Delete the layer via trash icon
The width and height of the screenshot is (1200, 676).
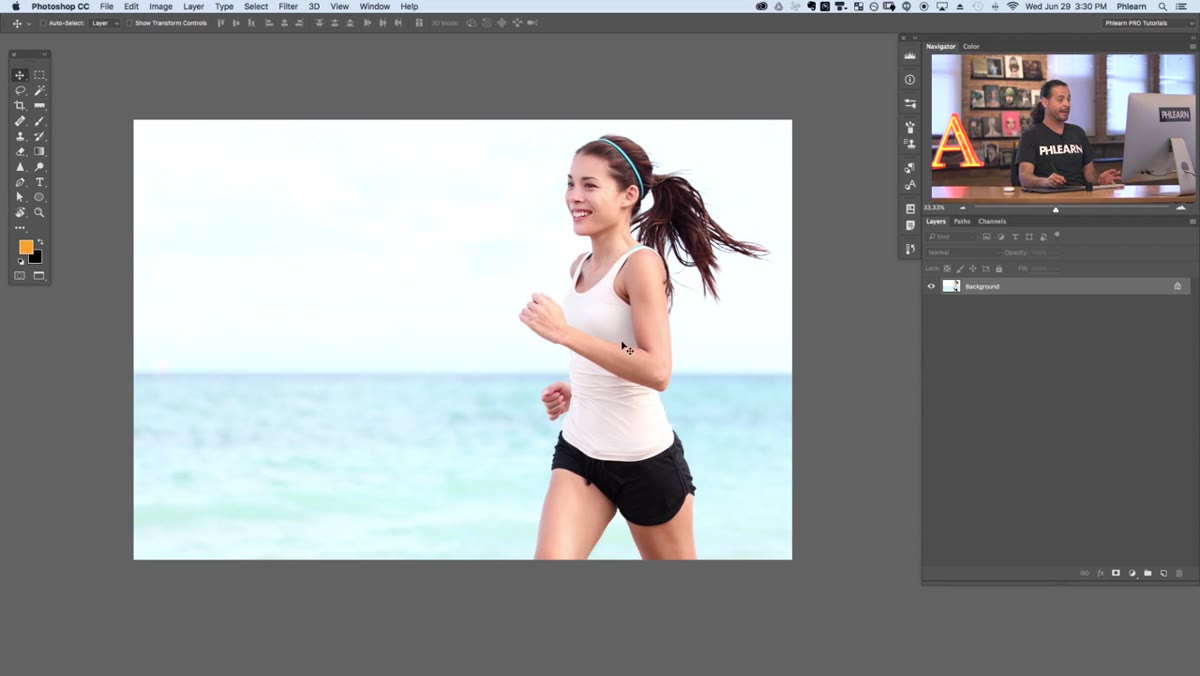point(1179,573)
